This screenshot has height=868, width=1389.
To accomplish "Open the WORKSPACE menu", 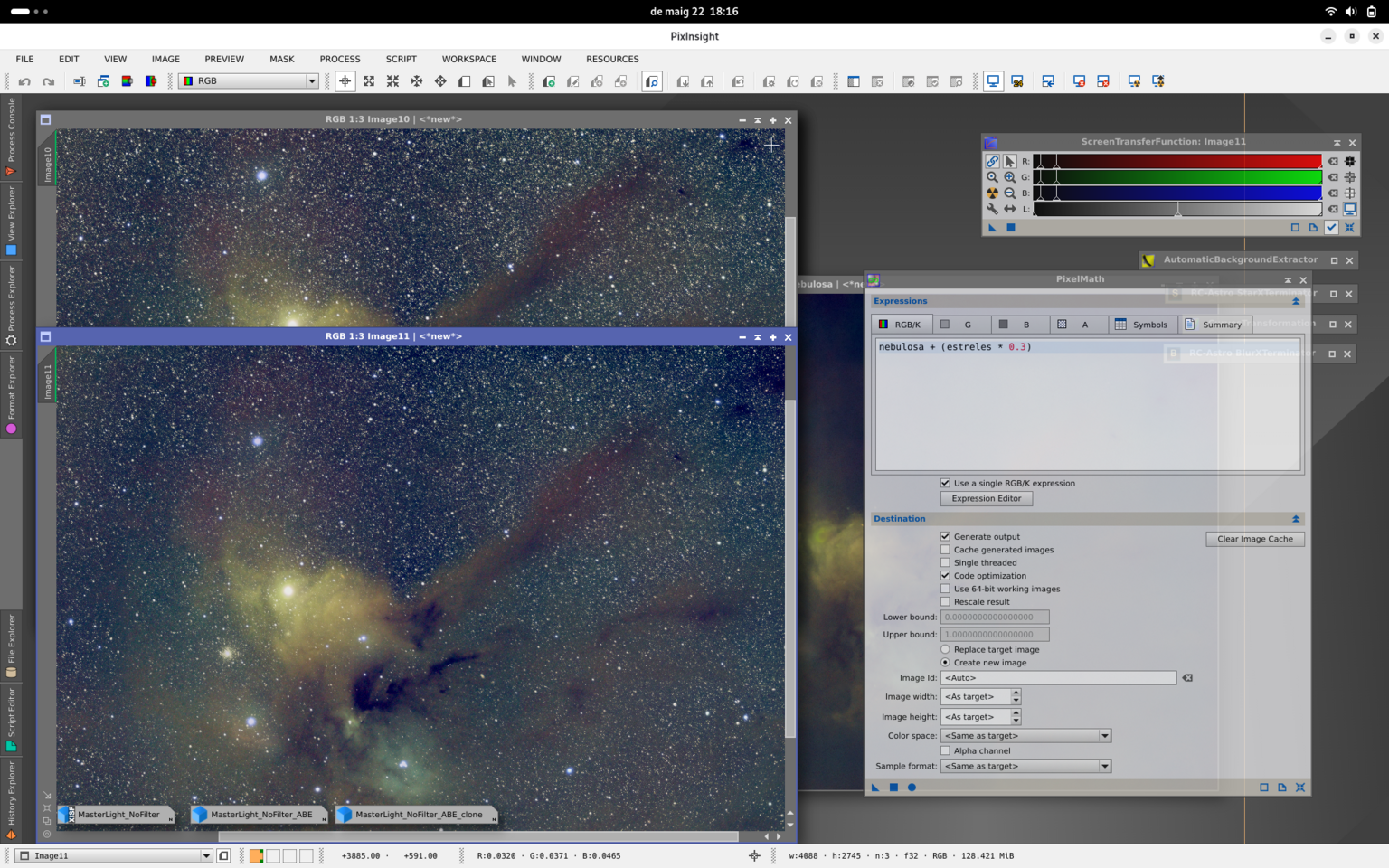I will (469, 59).
